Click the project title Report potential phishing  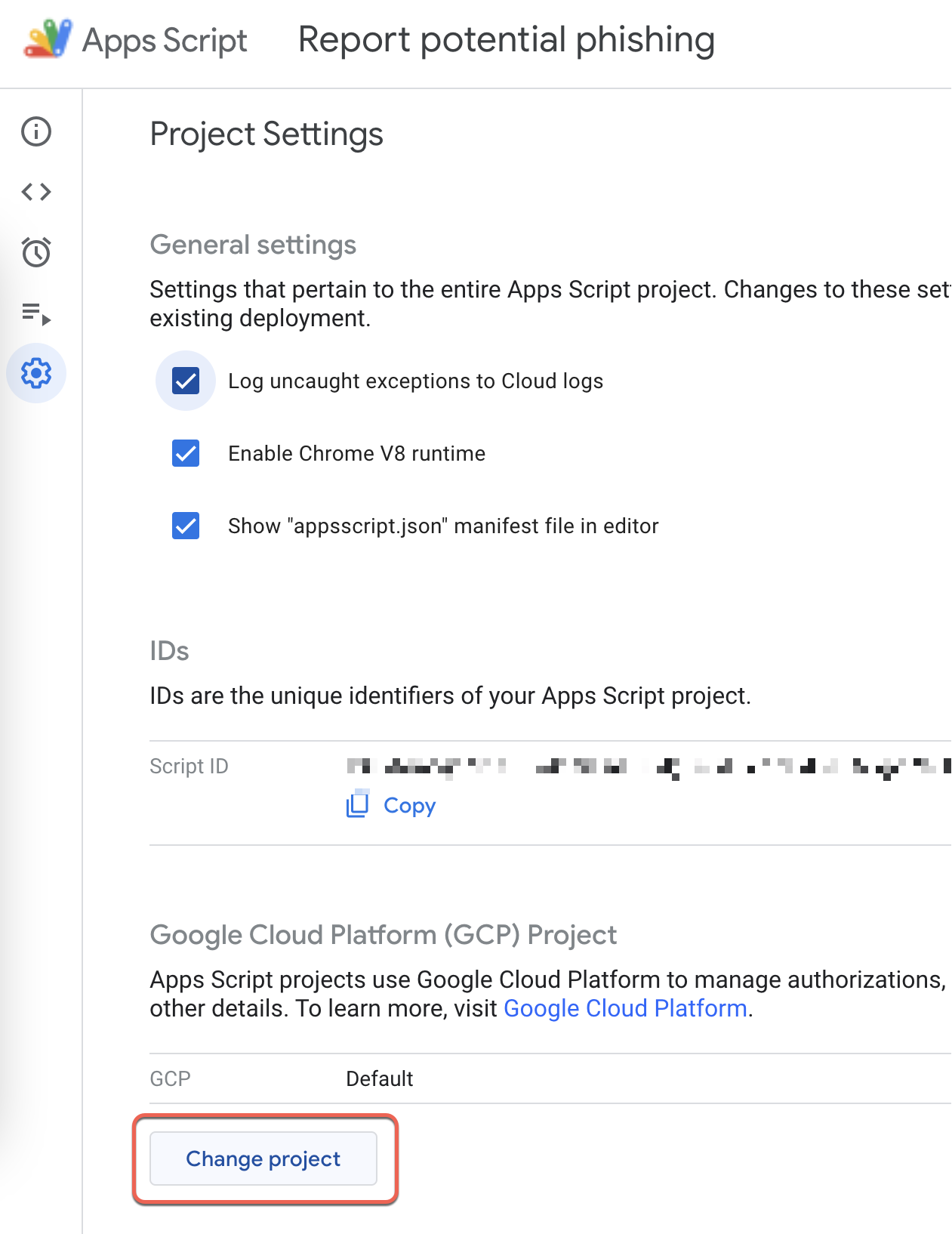pyautogui.click(x=507, y=40)
